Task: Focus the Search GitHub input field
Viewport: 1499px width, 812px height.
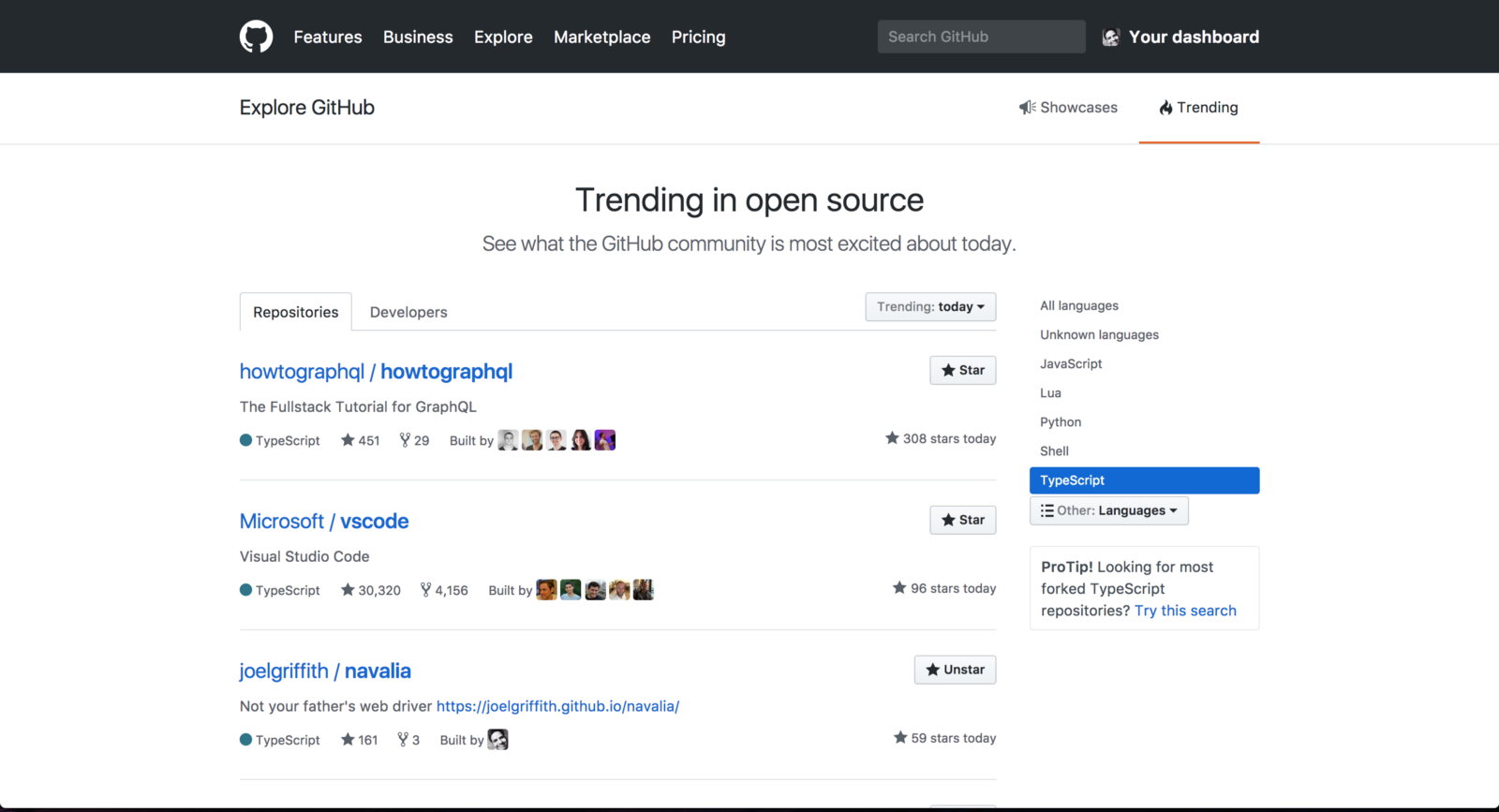Action: point(980,37)
